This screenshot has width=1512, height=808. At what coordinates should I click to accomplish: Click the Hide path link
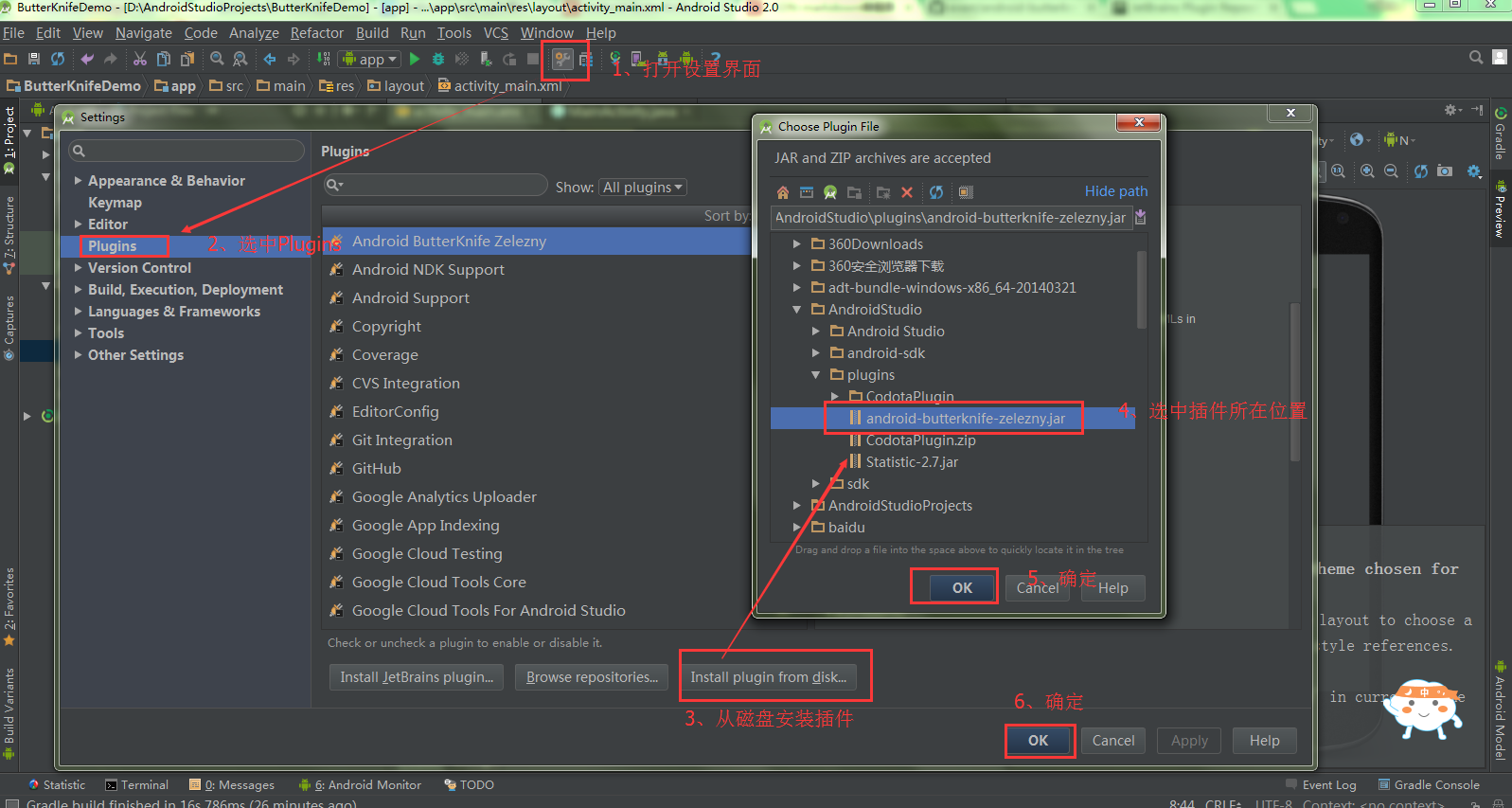(1116, 191)
